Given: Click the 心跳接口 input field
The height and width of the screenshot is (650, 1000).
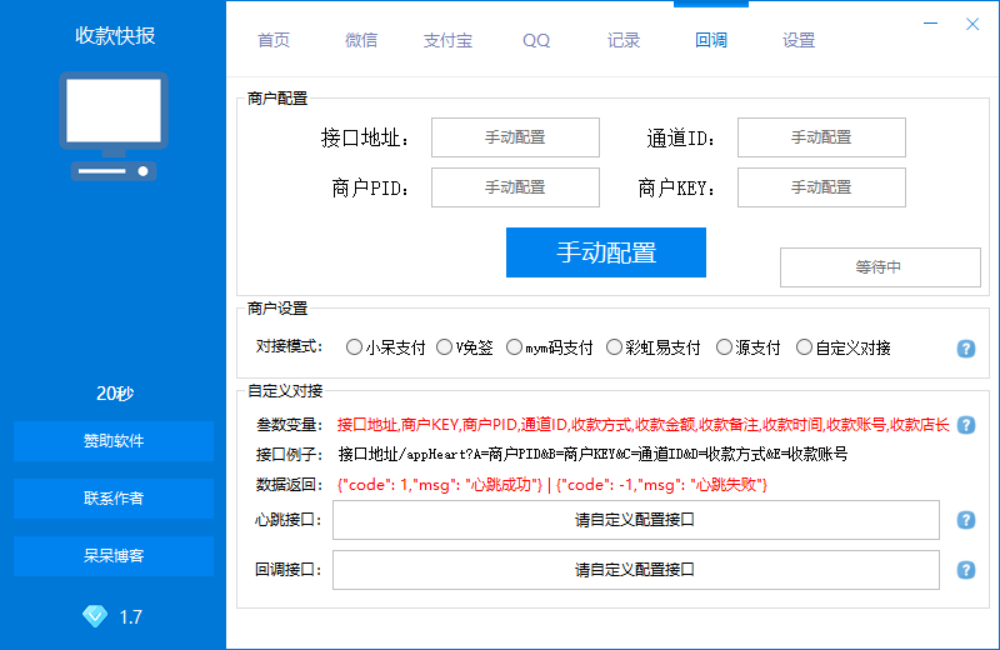Looking at the screenshot, I should click(636, 520).
